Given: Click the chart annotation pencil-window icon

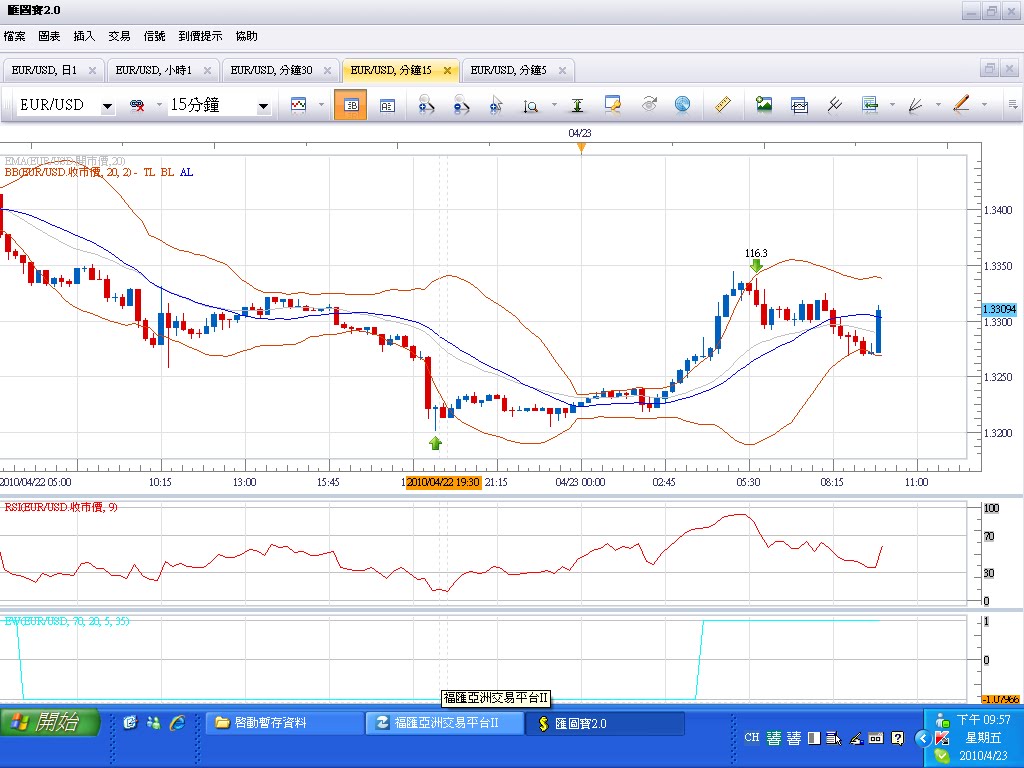Looking at the screenshot, I should pos(613,104).
